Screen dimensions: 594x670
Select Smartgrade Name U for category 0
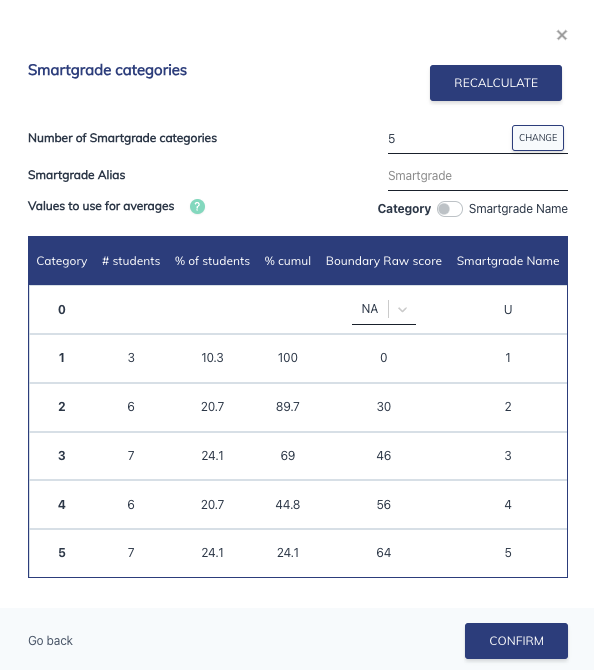tap(508, 309)
